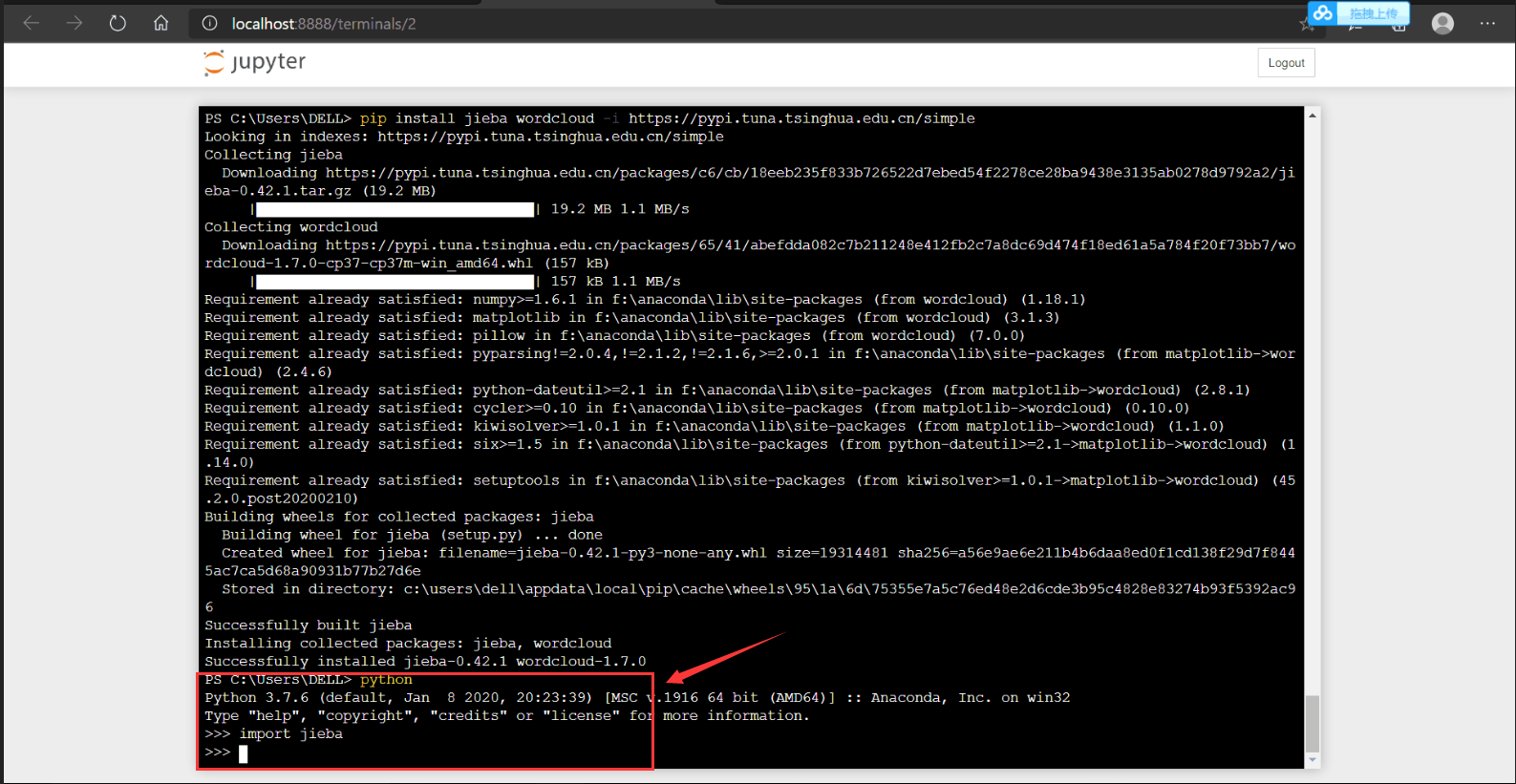Click the 'Building wheel for jieba (setup.py) ... done' line
The width and height of the screenshot is (1516, 784).
pos(412,535)
